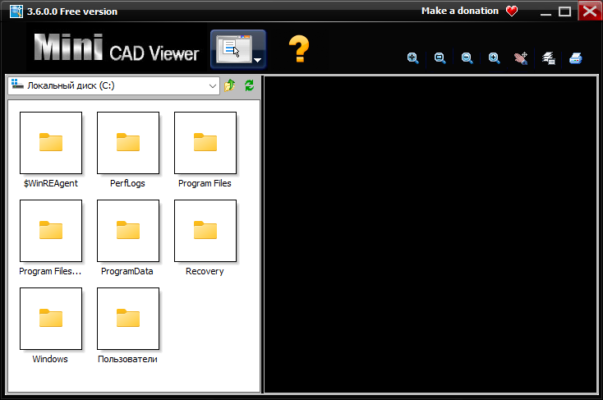603x400 pixels.
Task: Select the Program Files... truncated folder thumbnail
Action: point(51,230)
